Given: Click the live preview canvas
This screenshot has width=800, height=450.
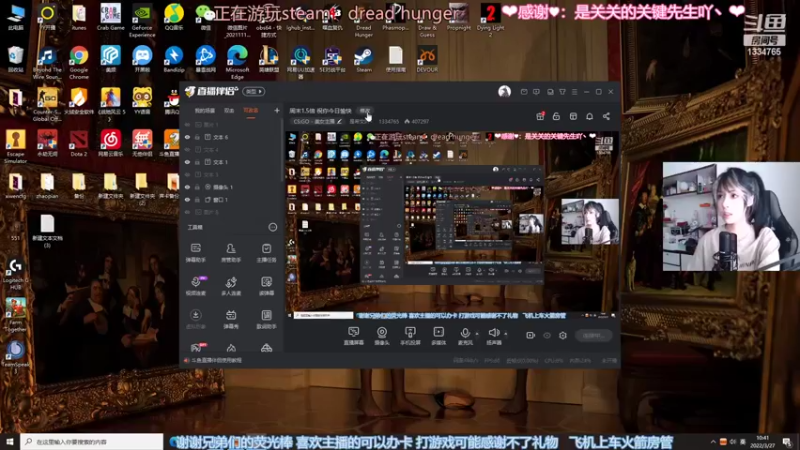Looking at the screenshot, I should click(x=452, y=224).
